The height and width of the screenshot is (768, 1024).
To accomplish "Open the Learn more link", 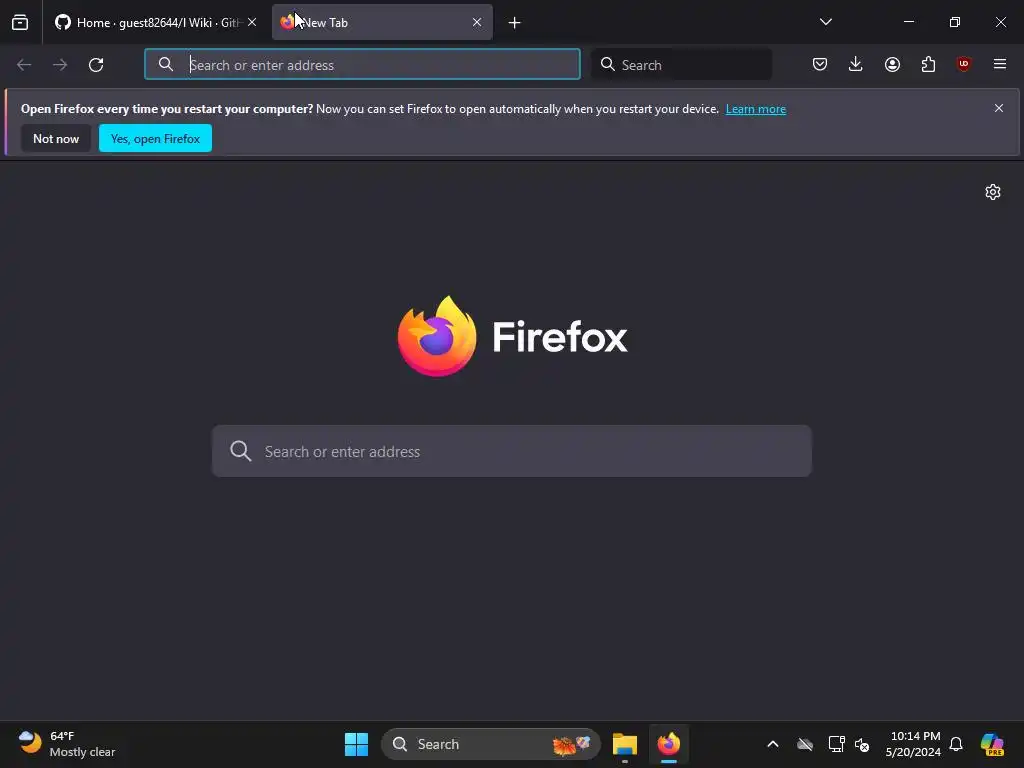I will [x=756, y=109].
